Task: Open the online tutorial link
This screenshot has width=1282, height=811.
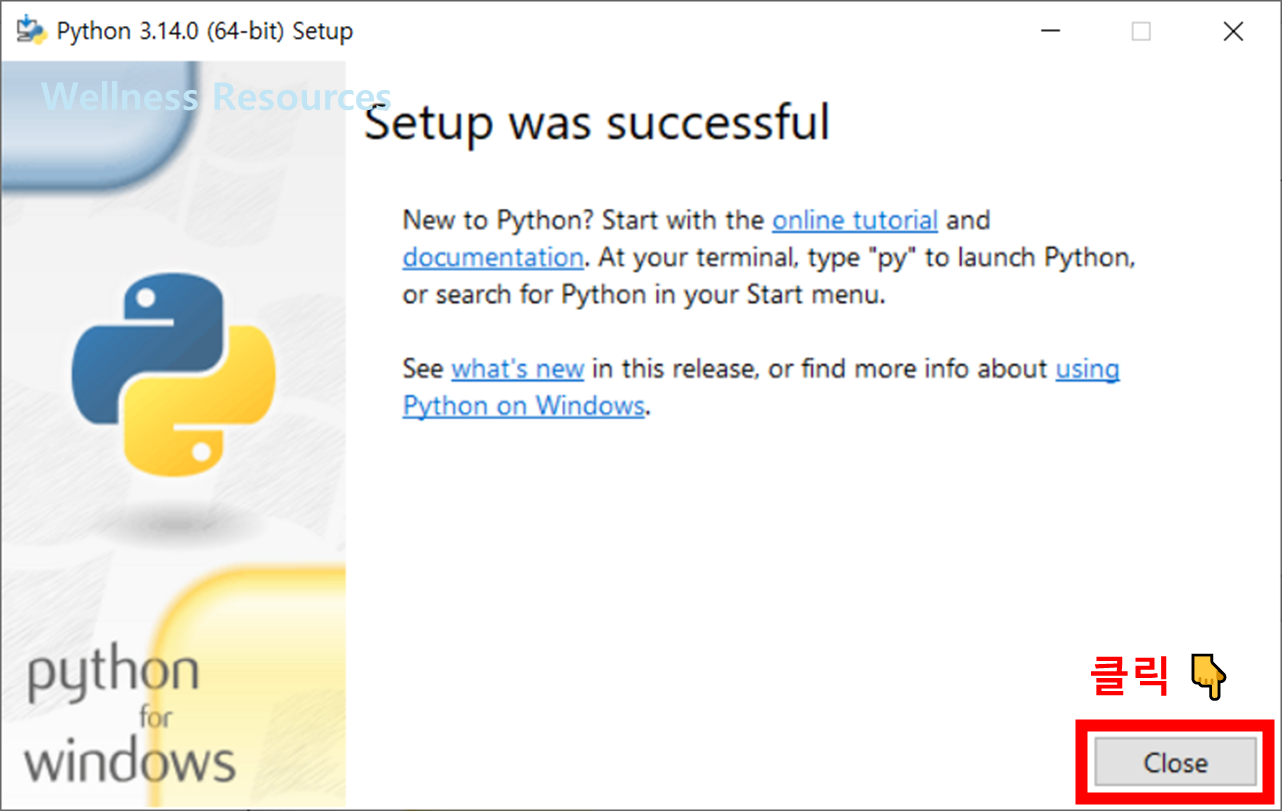Action: tap(855, 220)
